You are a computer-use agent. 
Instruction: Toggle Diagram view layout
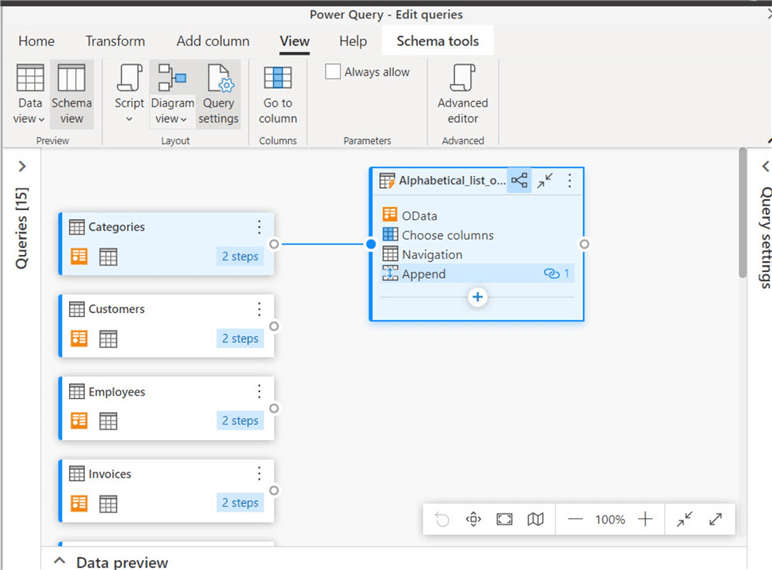tap(172, 95)
